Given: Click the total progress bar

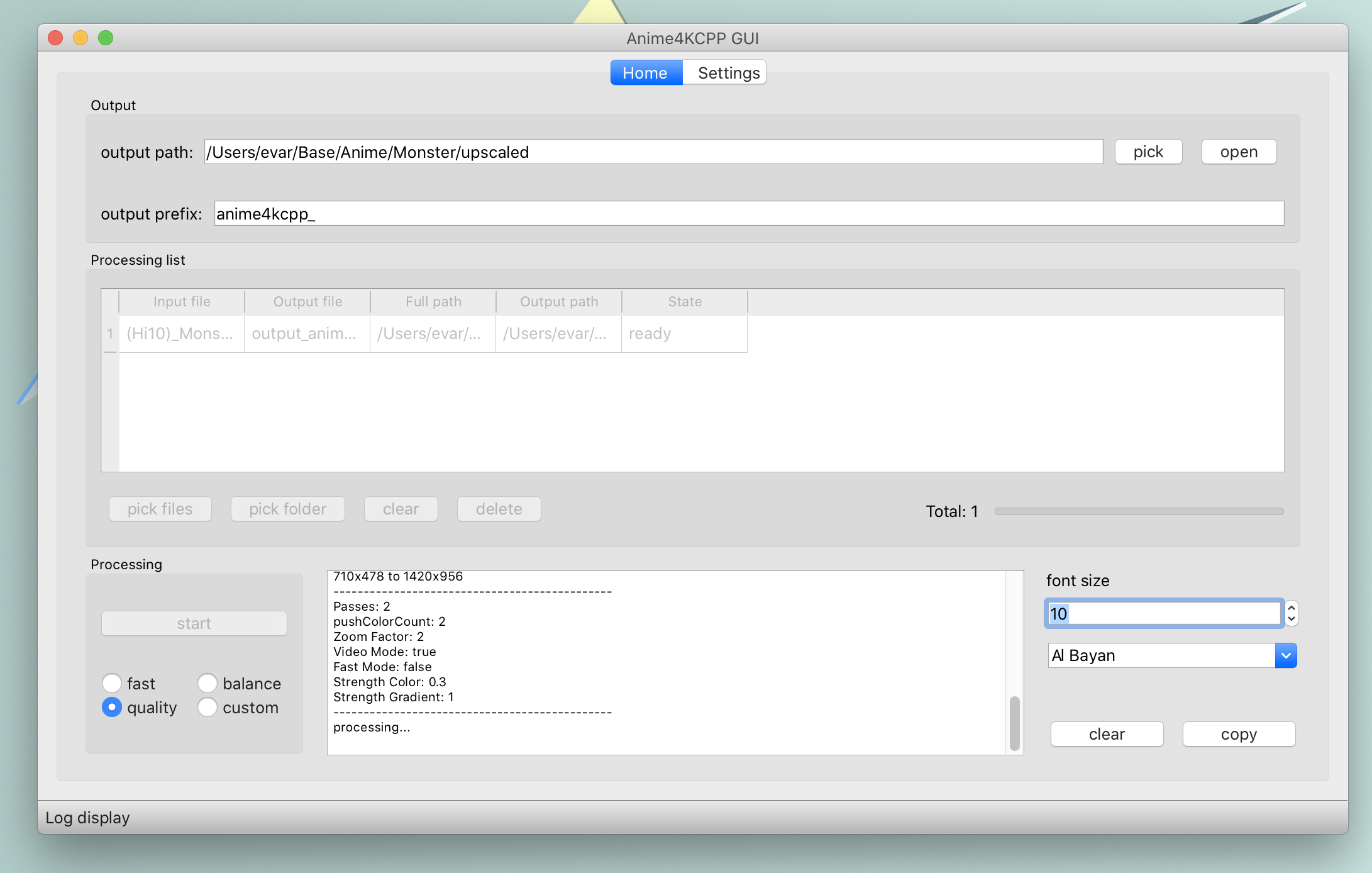Looking at the screenshot, I should coord(1138,511).
